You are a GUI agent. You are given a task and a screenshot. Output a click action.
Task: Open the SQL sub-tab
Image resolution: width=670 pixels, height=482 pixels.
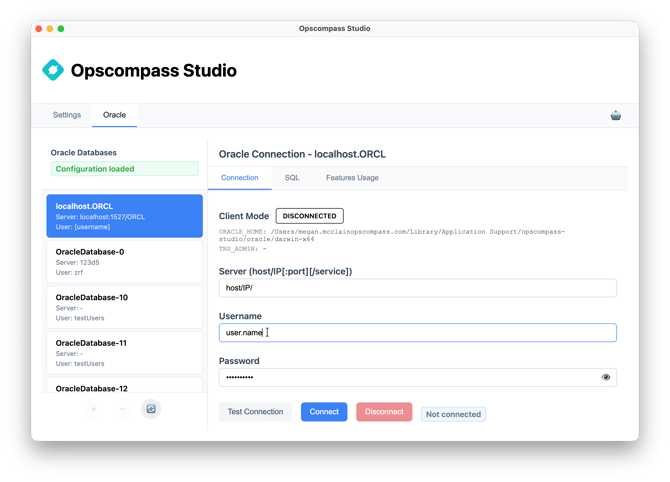click(292, 177)
